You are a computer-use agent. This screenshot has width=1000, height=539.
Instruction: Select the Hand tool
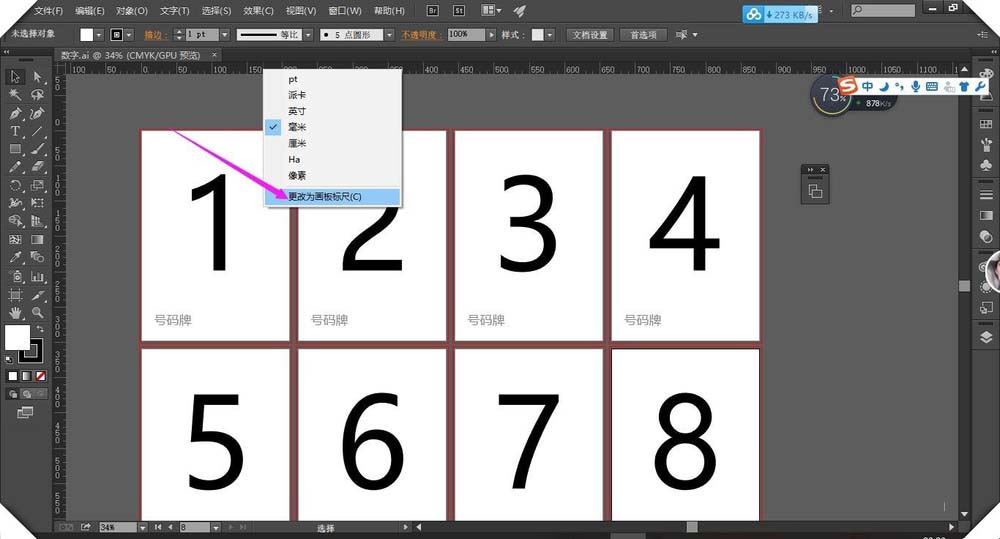(15, 313)
